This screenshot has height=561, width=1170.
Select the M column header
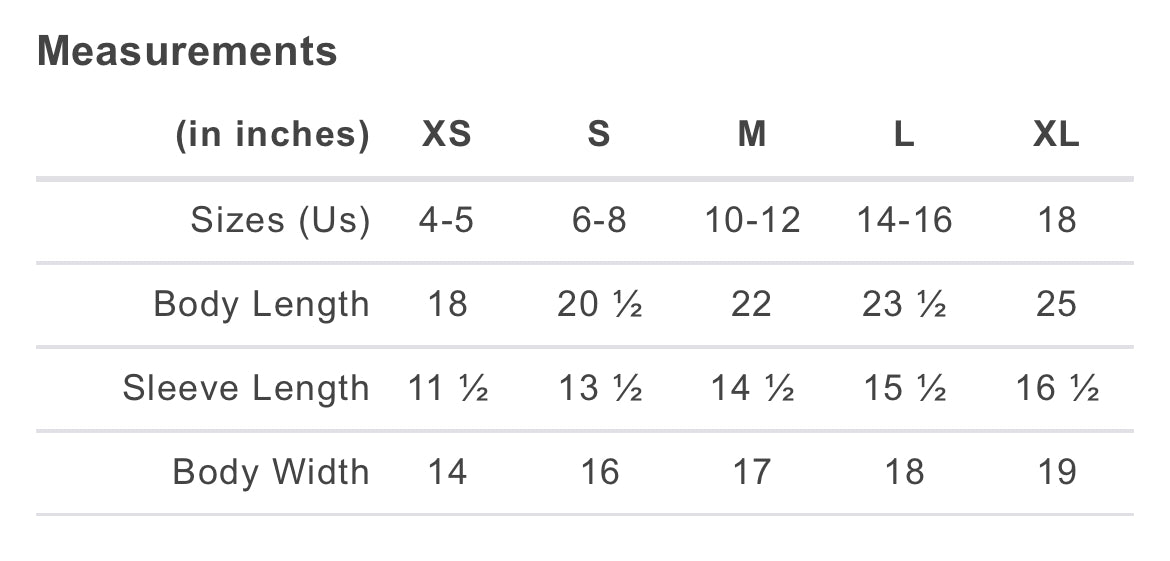[x=752, y=134]
